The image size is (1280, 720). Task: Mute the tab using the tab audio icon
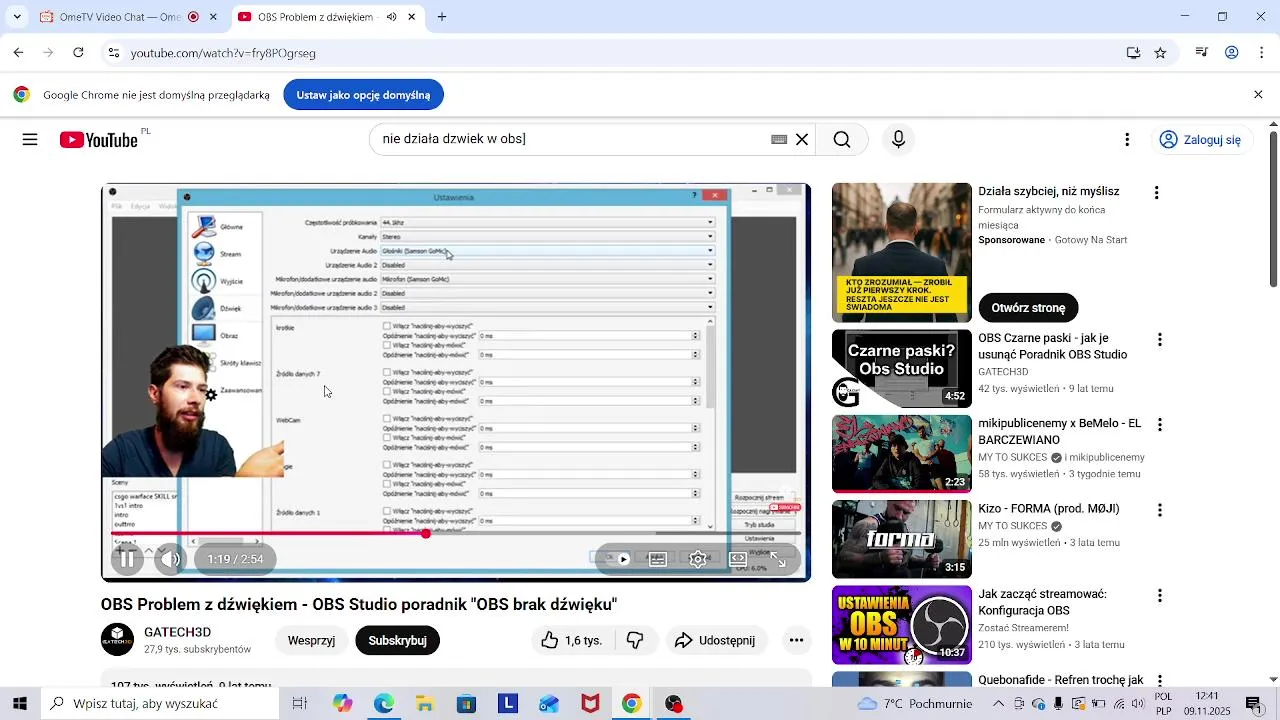391,17
